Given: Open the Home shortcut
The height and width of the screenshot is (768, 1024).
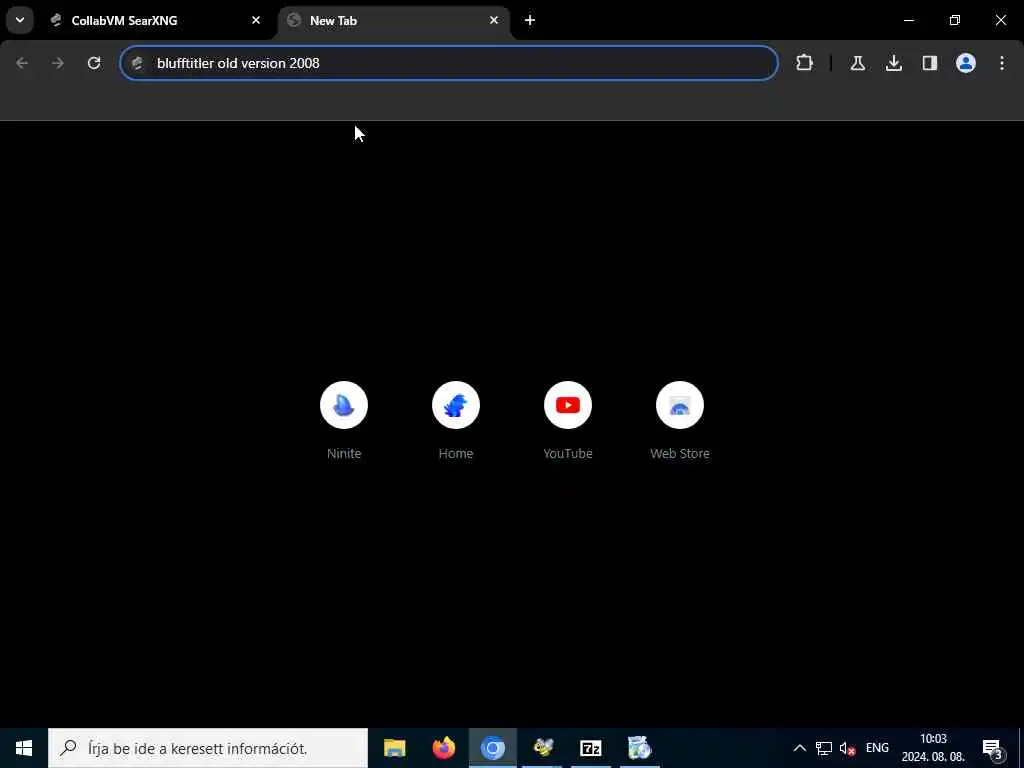Looking at the screenshot, I should pos(456,421).
